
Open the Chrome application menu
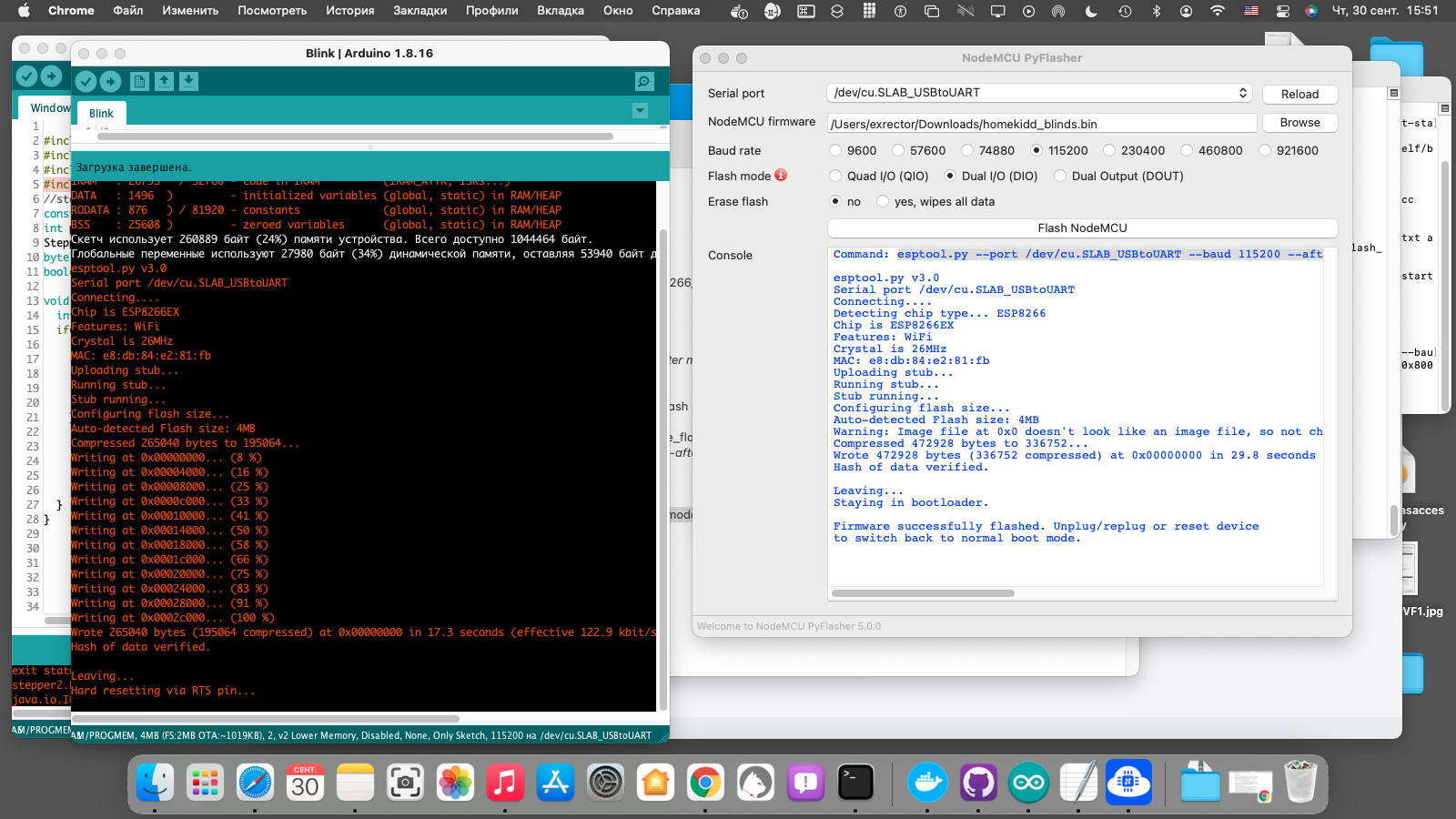tap(71, 11)
